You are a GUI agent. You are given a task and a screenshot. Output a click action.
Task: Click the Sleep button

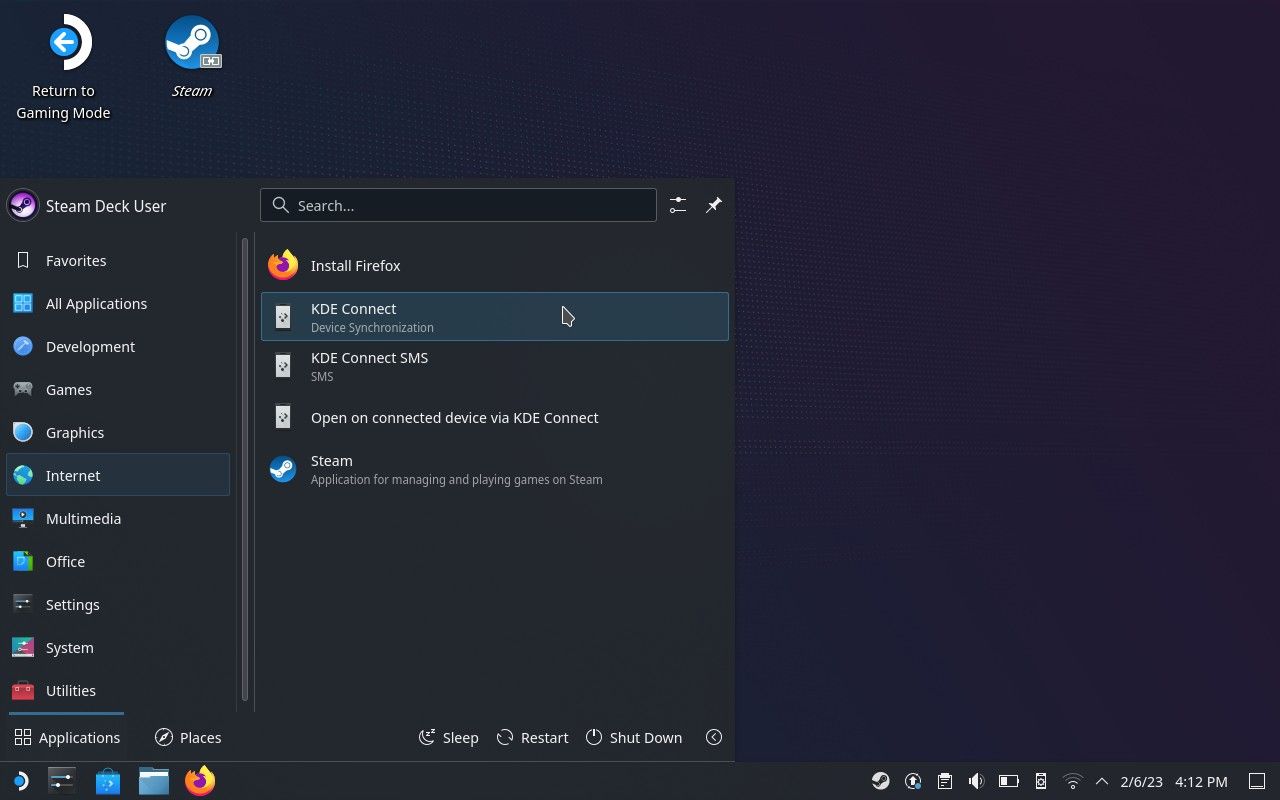[x=448, y=737]
